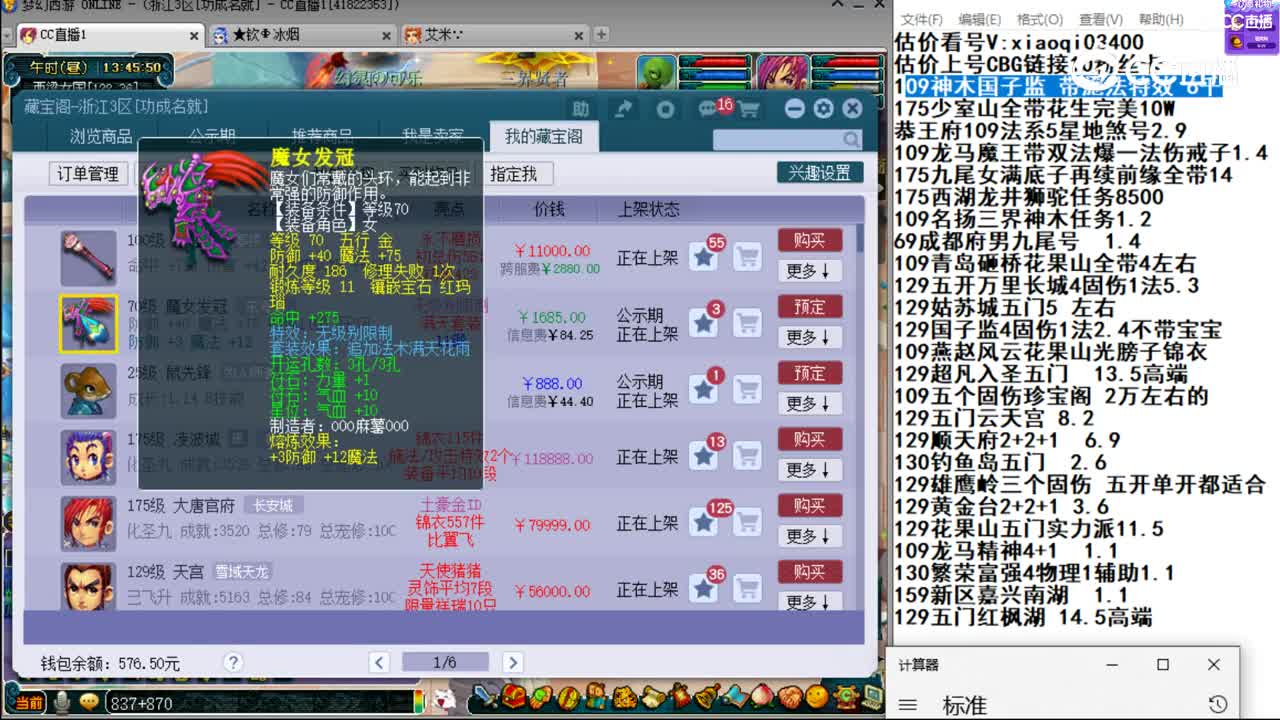This screenshot has width=1280, height=720.
Task: Open the calculator hamburger menu
Action: [907, 705]
